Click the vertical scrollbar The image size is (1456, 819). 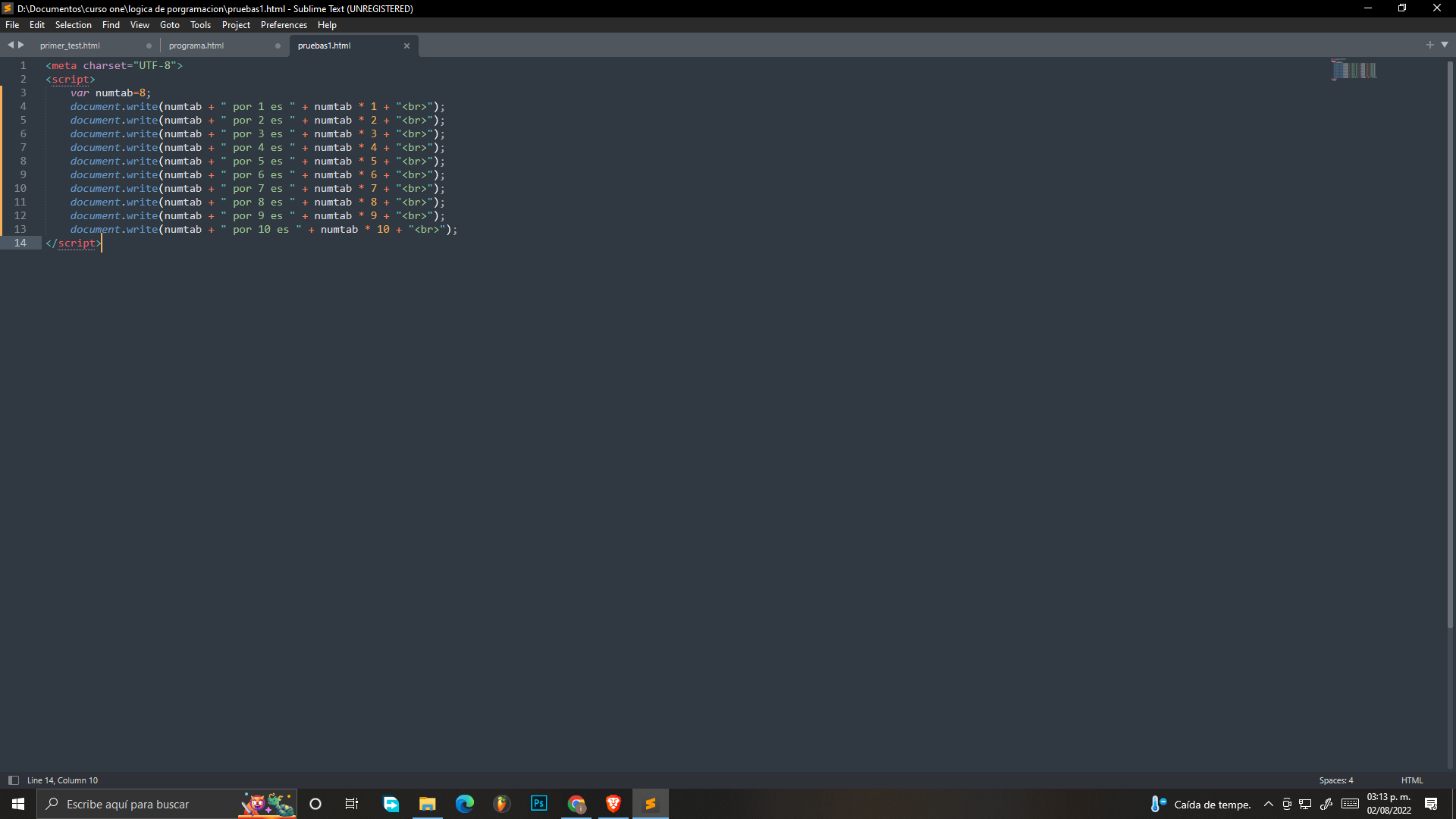pos(1450,345)
